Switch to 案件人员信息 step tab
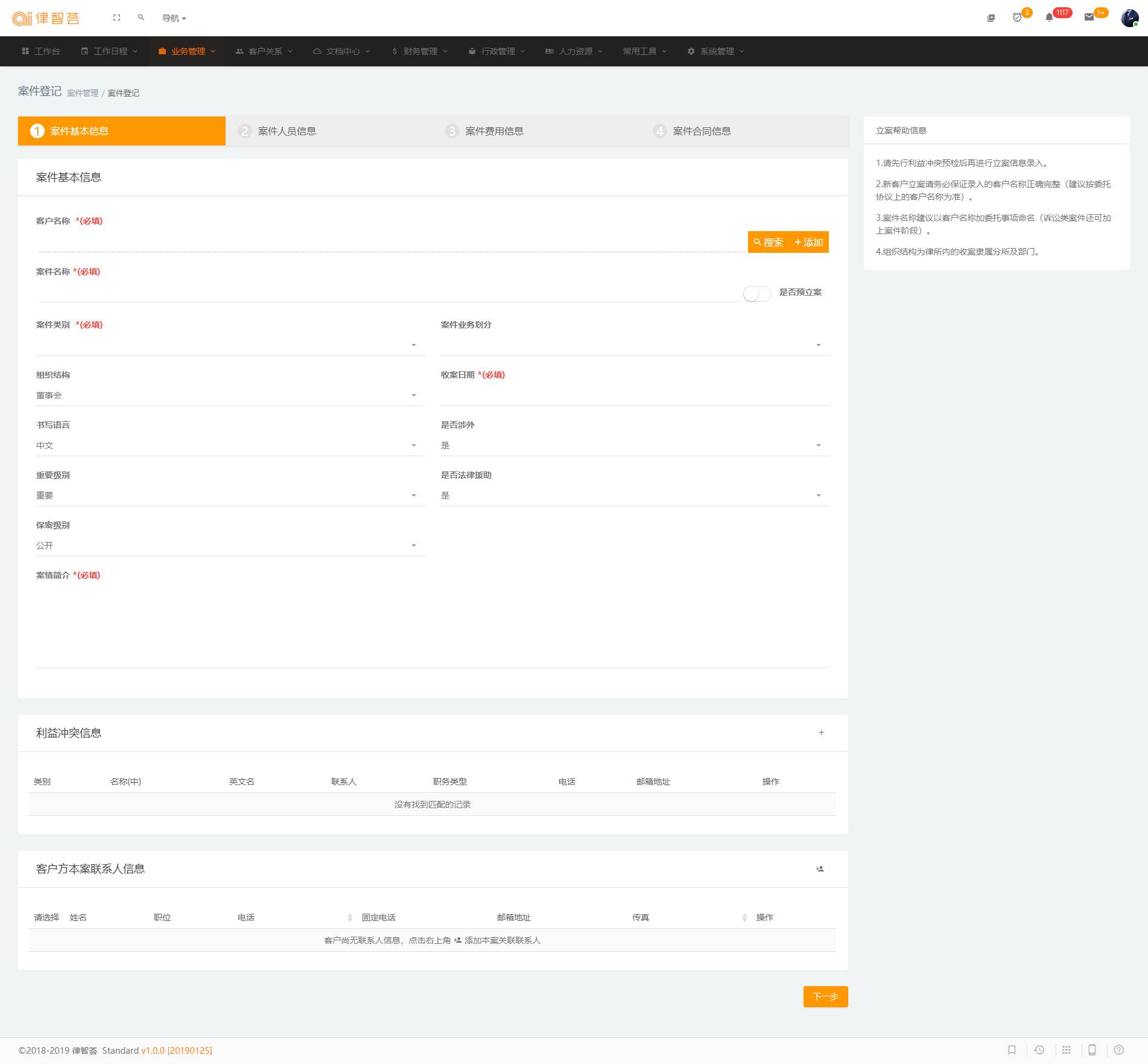 click(x=287, y=131)
